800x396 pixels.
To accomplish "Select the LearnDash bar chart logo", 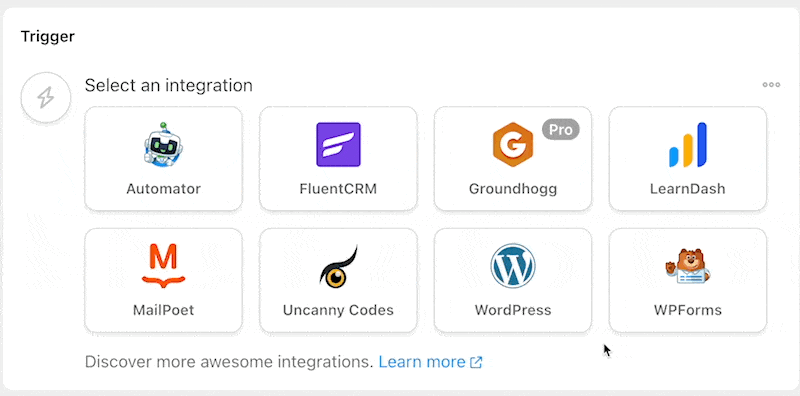I will (x=688, y=145).
